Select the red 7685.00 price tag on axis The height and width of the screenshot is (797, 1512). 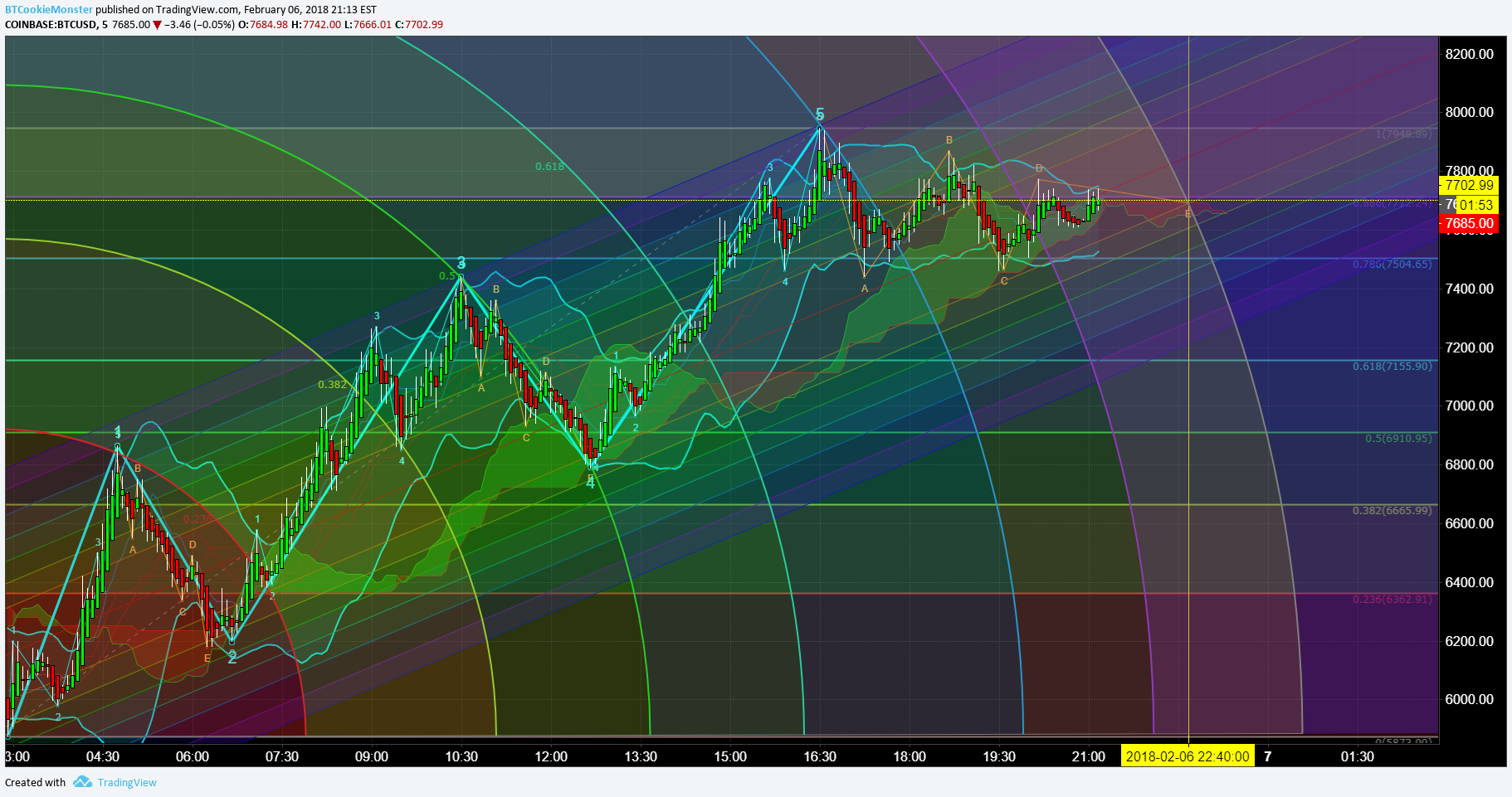point(1468,223)
